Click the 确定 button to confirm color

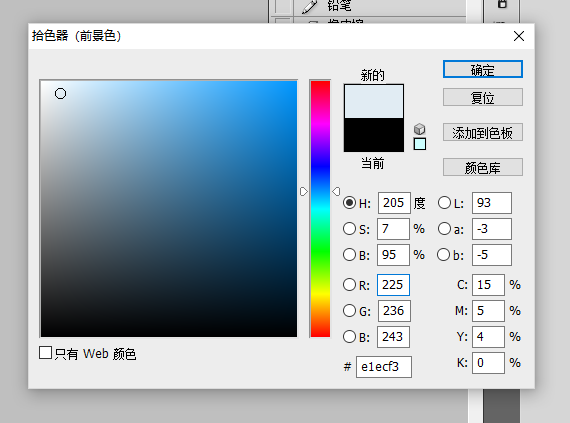point(483,69)
